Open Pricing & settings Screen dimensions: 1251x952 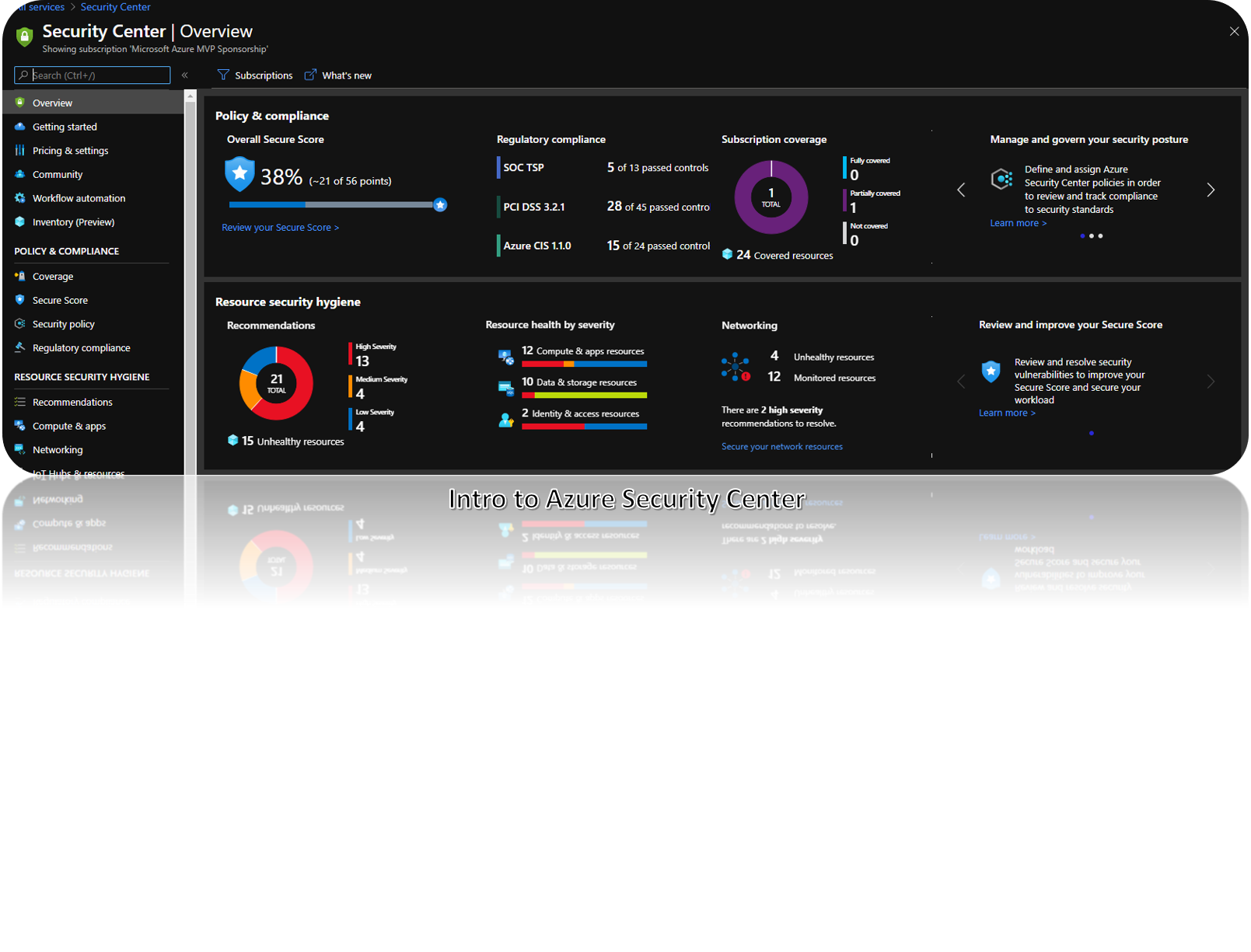click(70, 150)
